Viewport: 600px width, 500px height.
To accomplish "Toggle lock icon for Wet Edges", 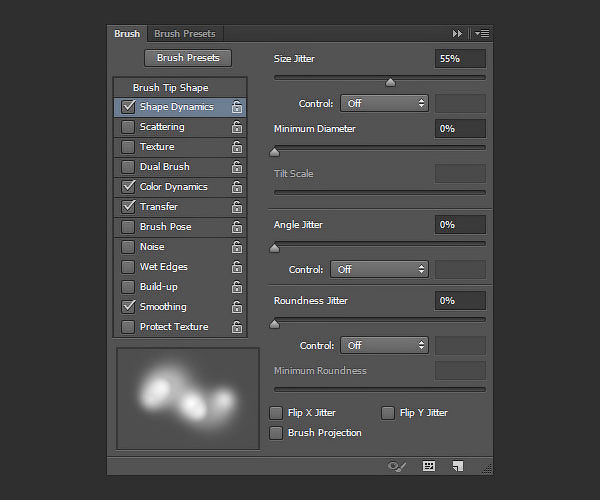I will click(x=237, y=267).
